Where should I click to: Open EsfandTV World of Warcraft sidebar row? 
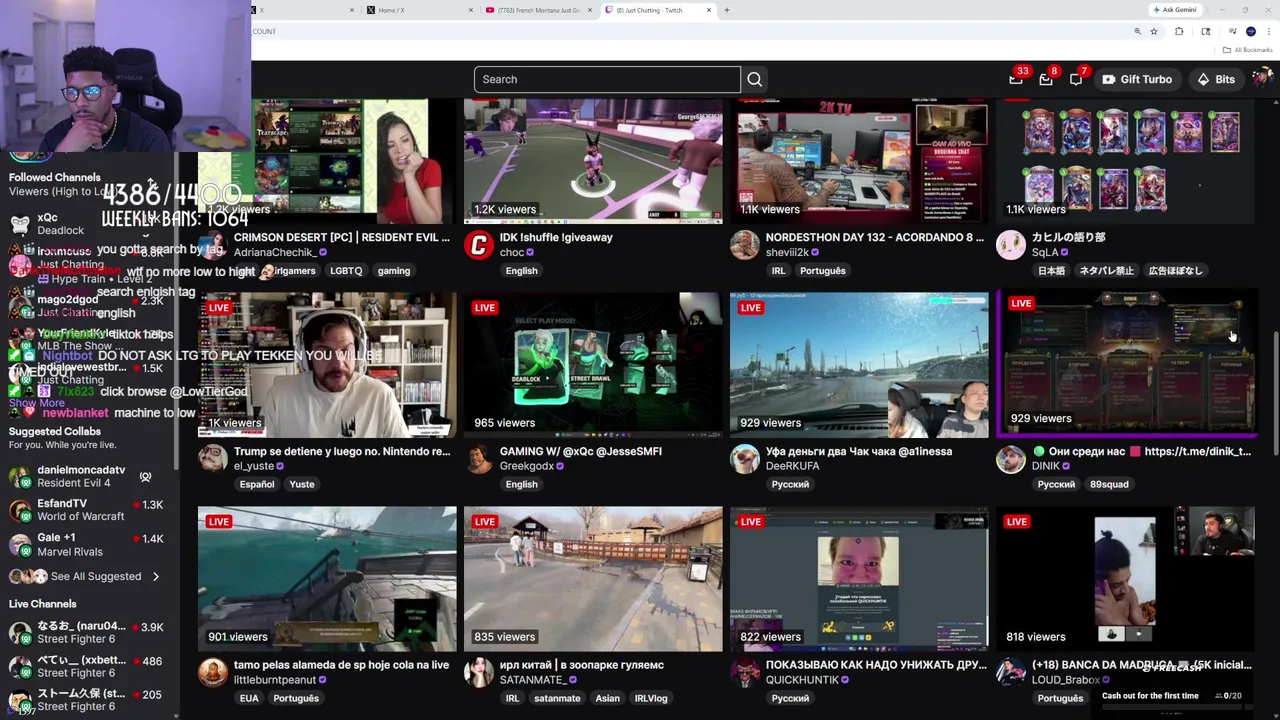pos(86,510)
